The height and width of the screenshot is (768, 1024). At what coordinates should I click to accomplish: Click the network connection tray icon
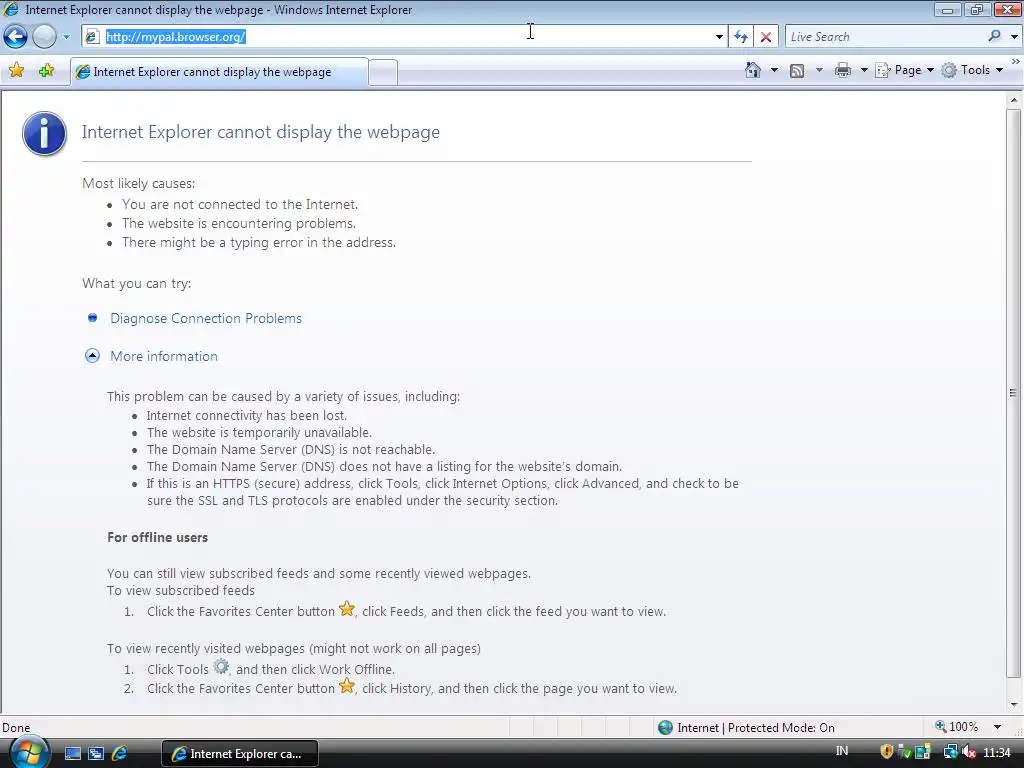coord(950,752)
